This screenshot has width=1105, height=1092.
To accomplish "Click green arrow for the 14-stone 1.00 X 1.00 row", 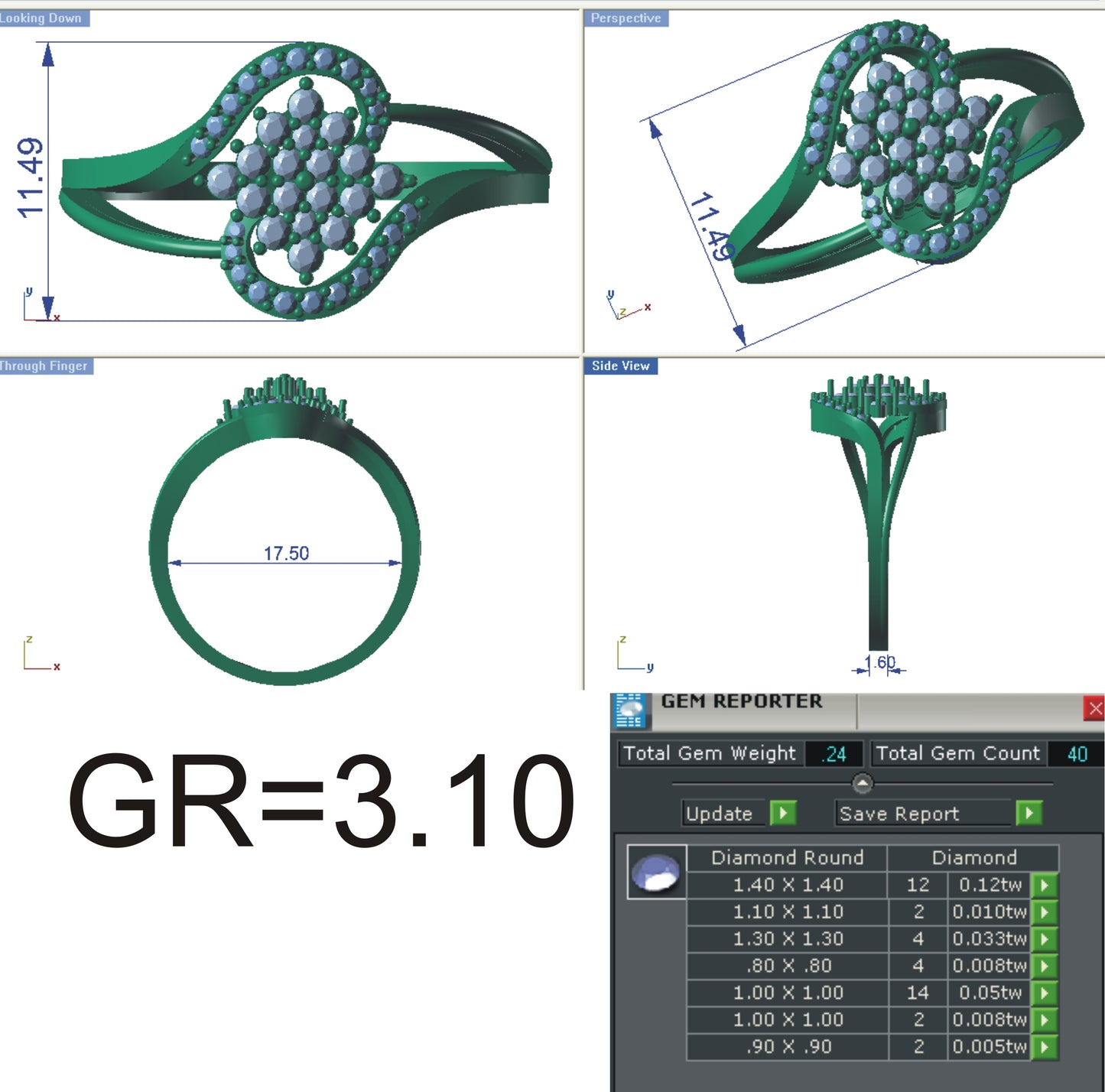I will pyautogui.click(x=1044, y=993).
